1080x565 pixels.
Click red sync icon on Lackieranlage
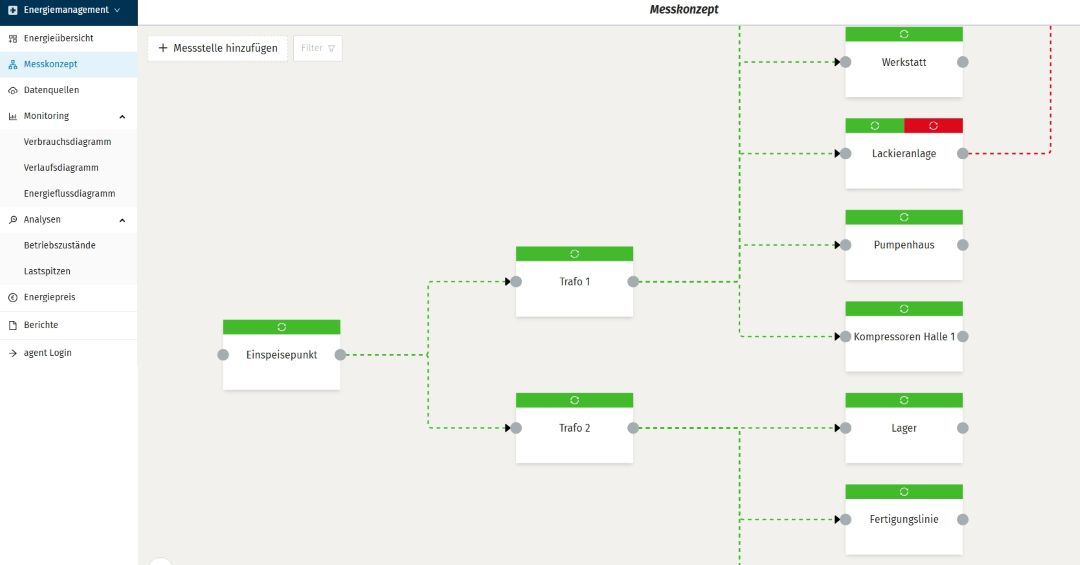pyautogui.click(x=933, y=125)
